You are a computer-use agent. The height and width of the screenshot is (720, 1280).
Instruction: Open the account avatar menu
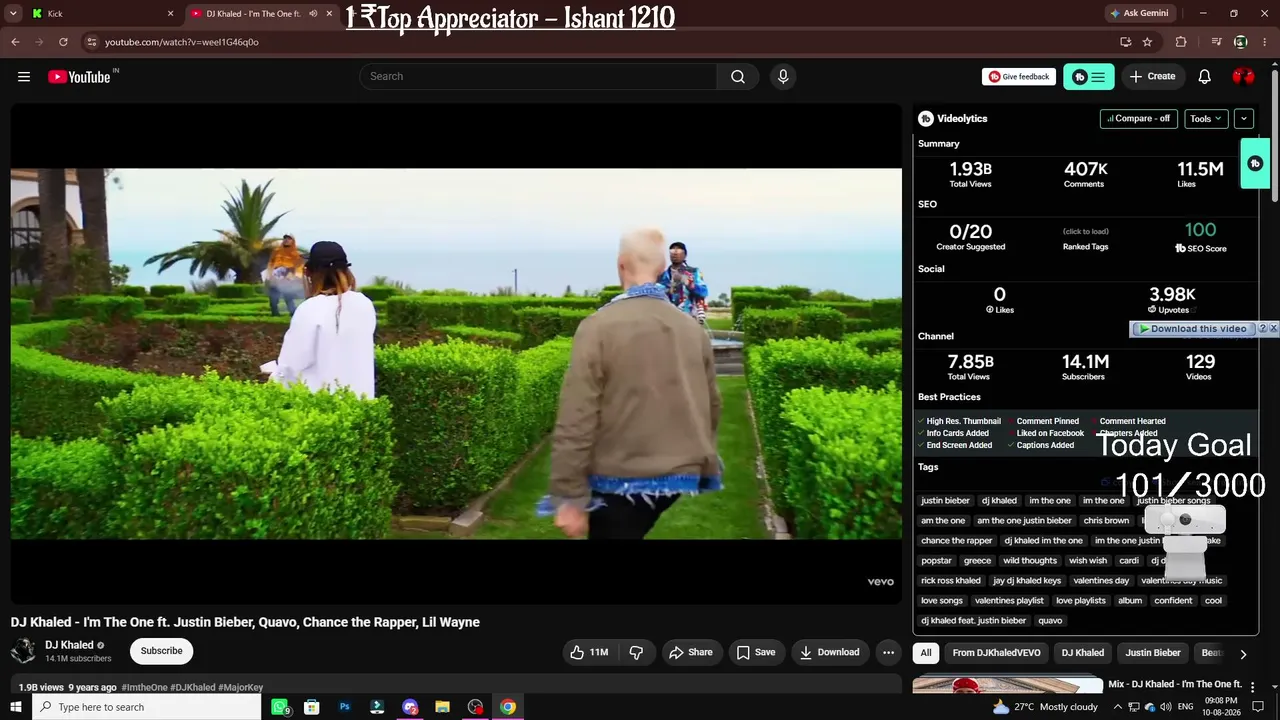1244,77
